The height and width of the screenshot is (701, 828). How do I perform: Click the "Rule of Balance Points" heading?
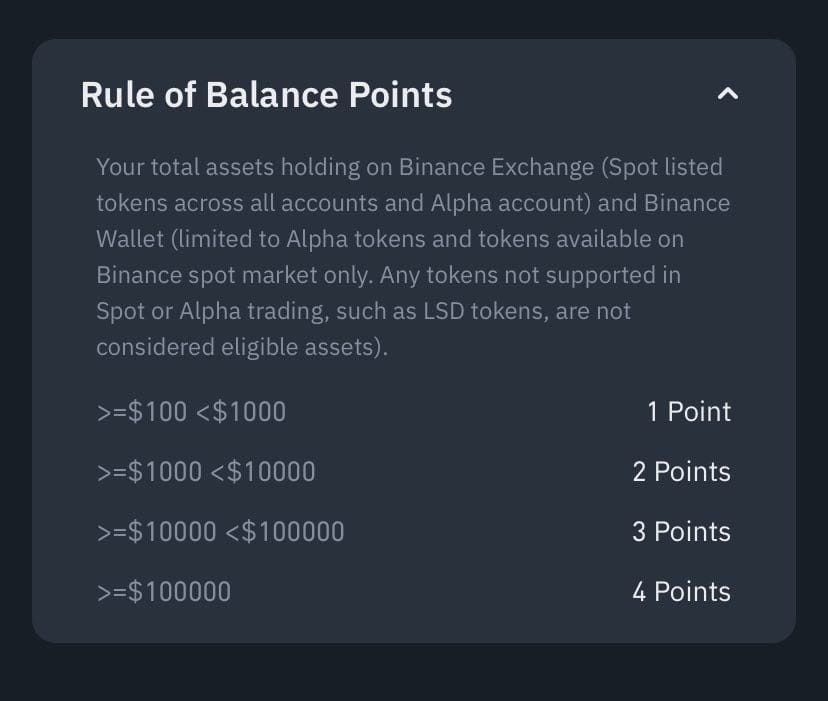[266, 95]
